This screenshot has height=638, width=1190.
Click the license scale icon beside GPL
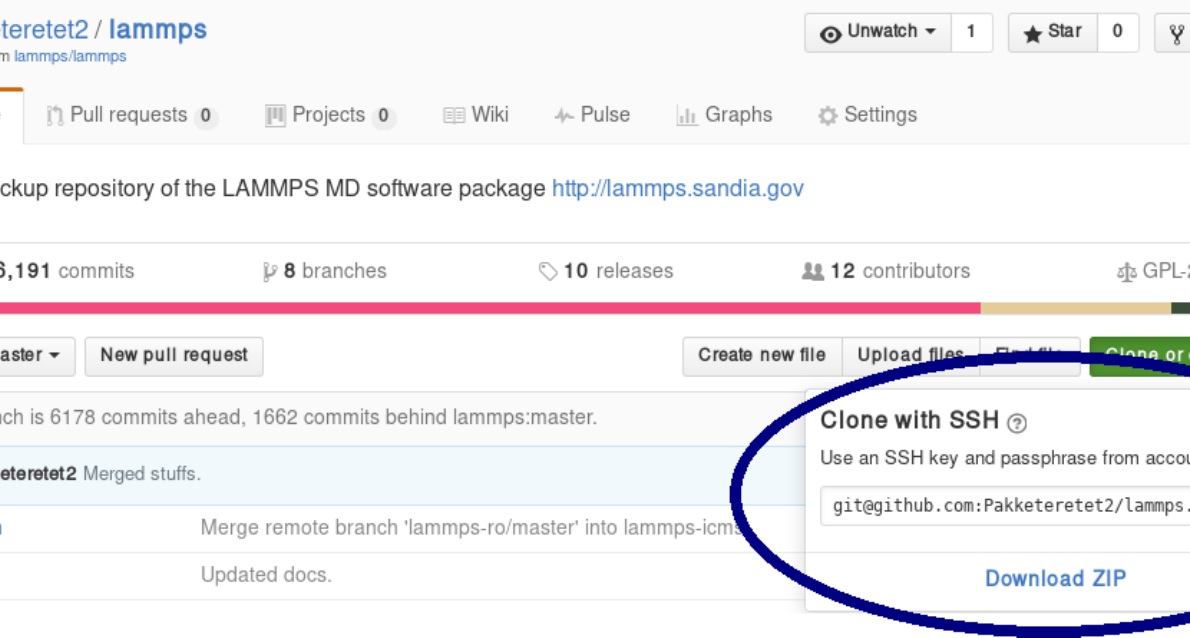point(1126,272)
